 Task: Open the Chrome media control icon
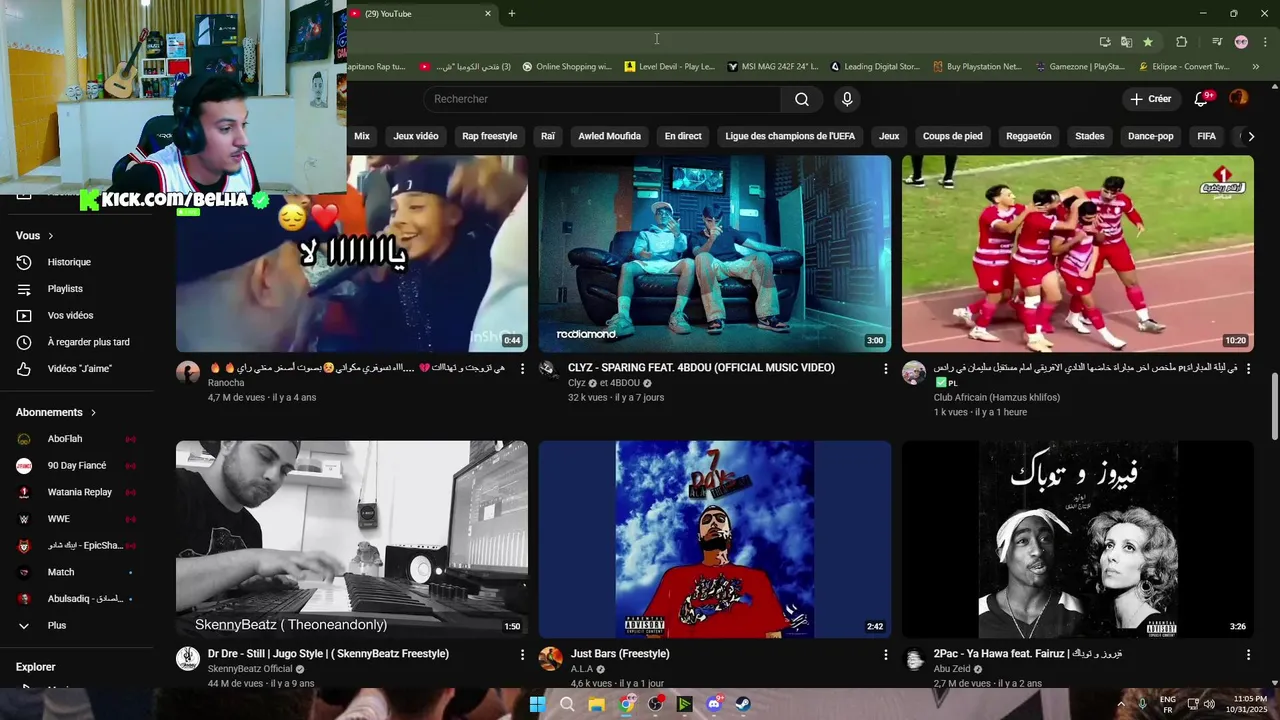(1217, 42)
